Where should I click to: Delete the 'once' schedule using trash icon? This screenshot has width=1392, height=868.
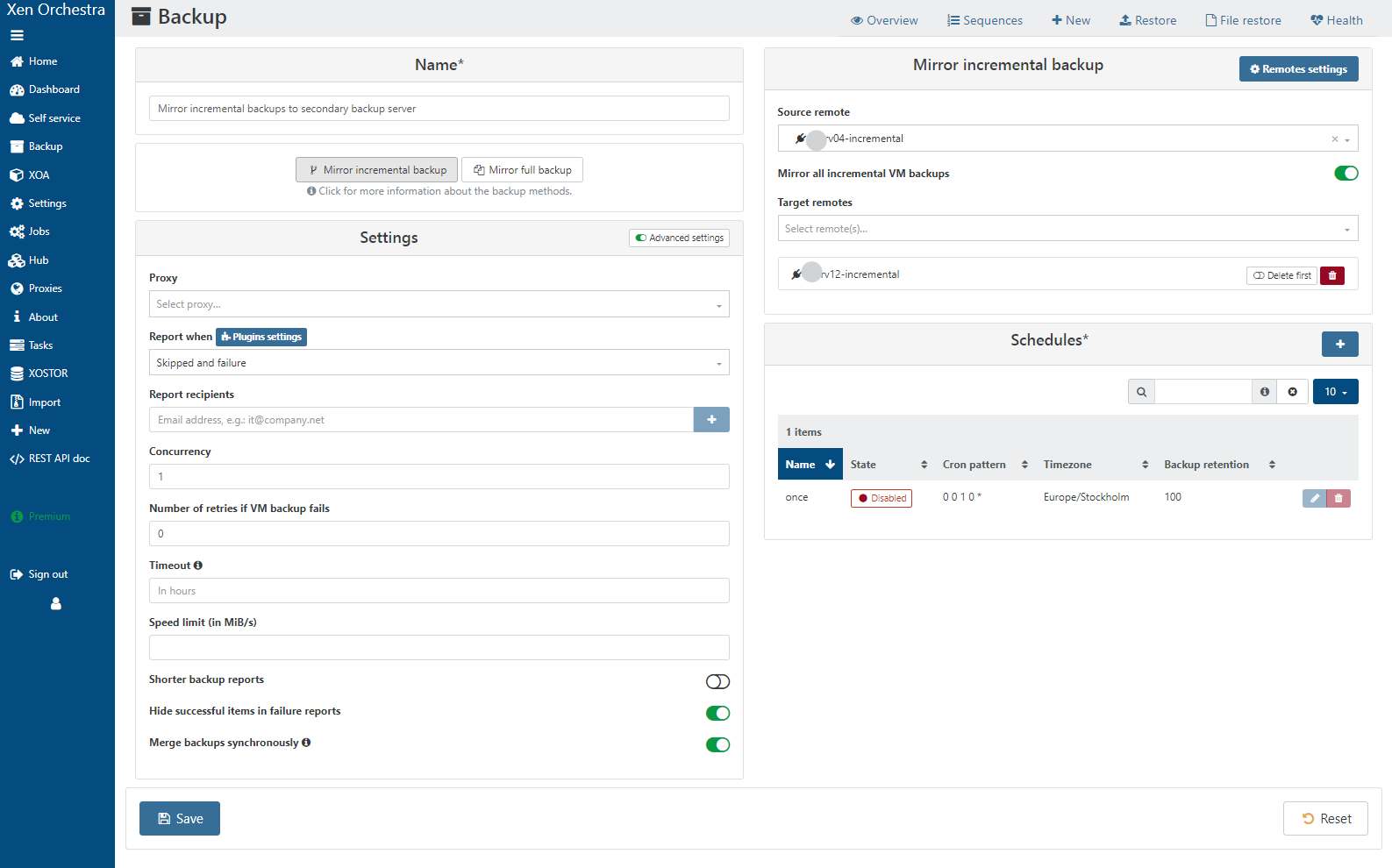click(1338, 498)
